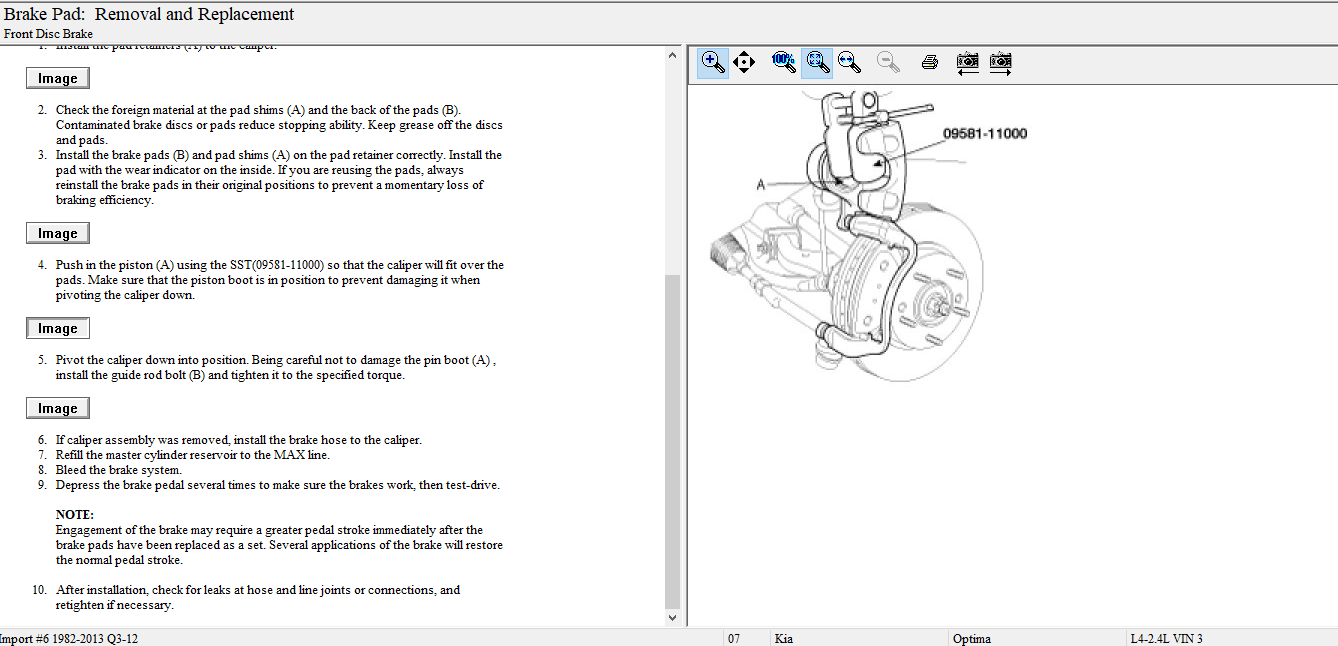
Task: Click the vertical scrollbar thumb
Action: [x=673, y=440]
